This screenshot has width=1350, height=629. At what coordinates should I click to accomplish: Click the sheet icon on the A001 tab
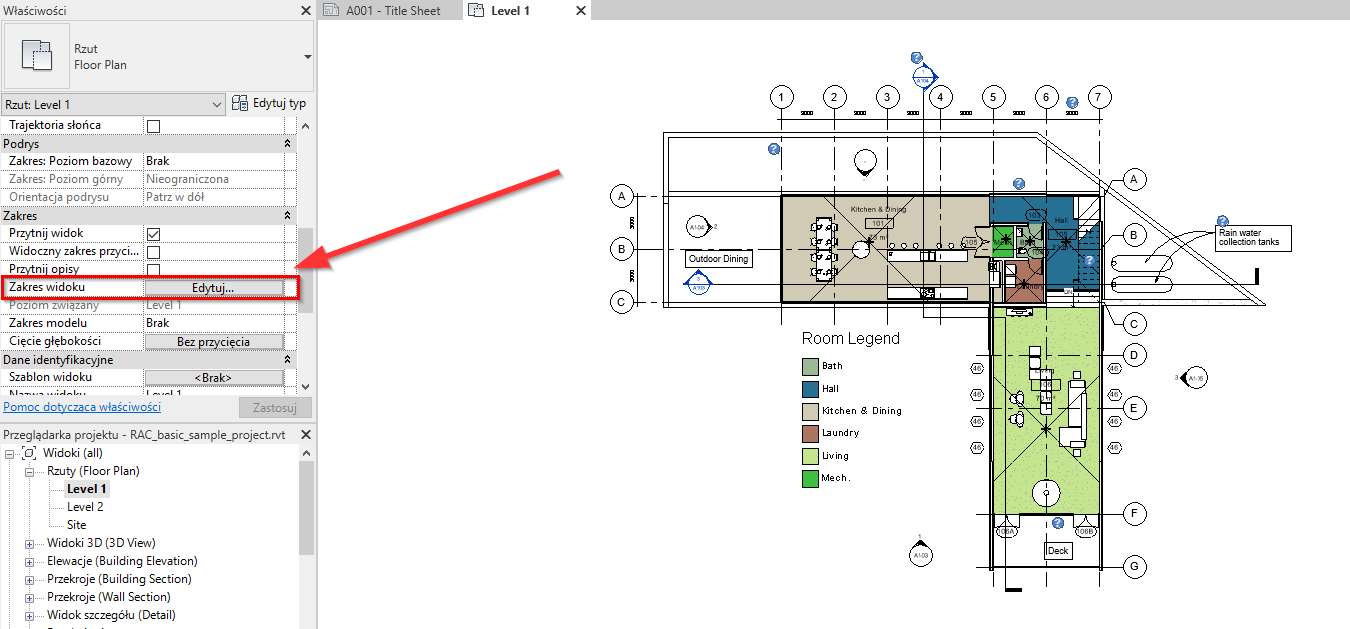click(x=330, y=11)
